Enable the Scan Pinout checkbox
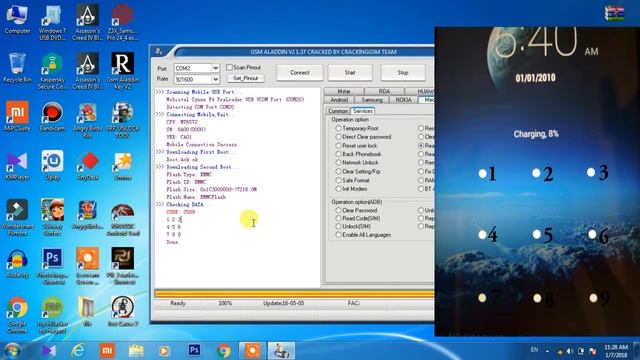The height and width of the screenshot is (360, 640). [x=229, y=67]
